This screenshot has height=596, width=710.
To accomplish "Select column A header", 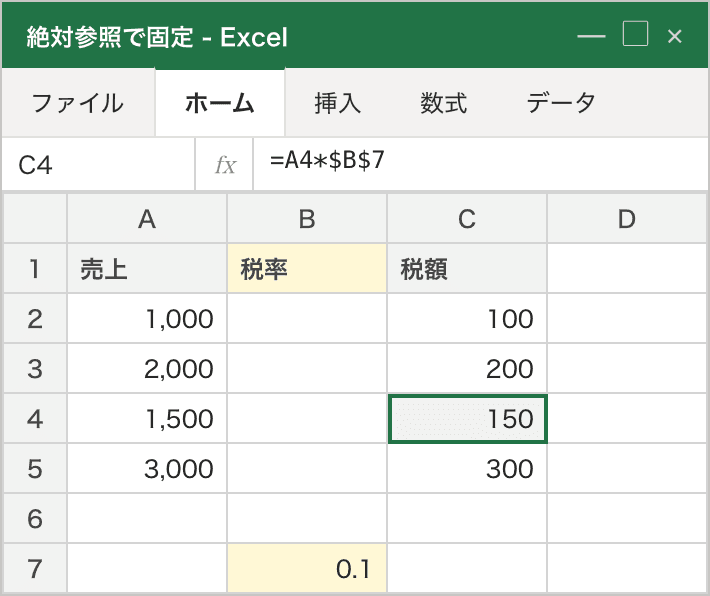I will pyautogui.click(x=147, y=219).
